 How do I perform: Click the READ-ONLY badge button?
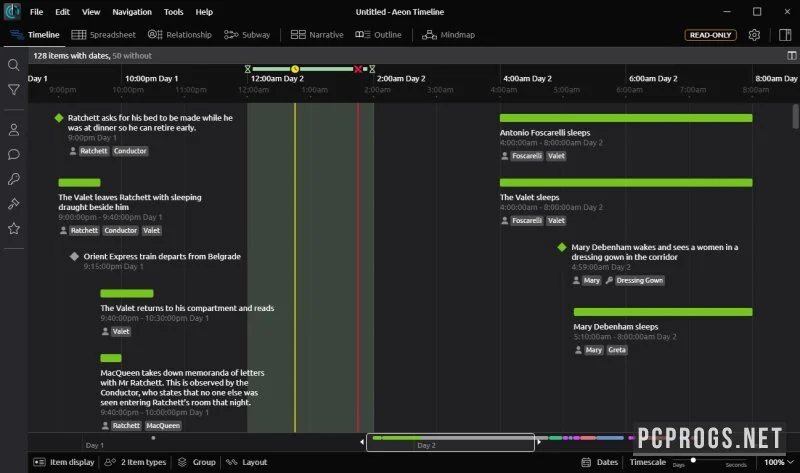pyautogui.click(x=710, y=35)
